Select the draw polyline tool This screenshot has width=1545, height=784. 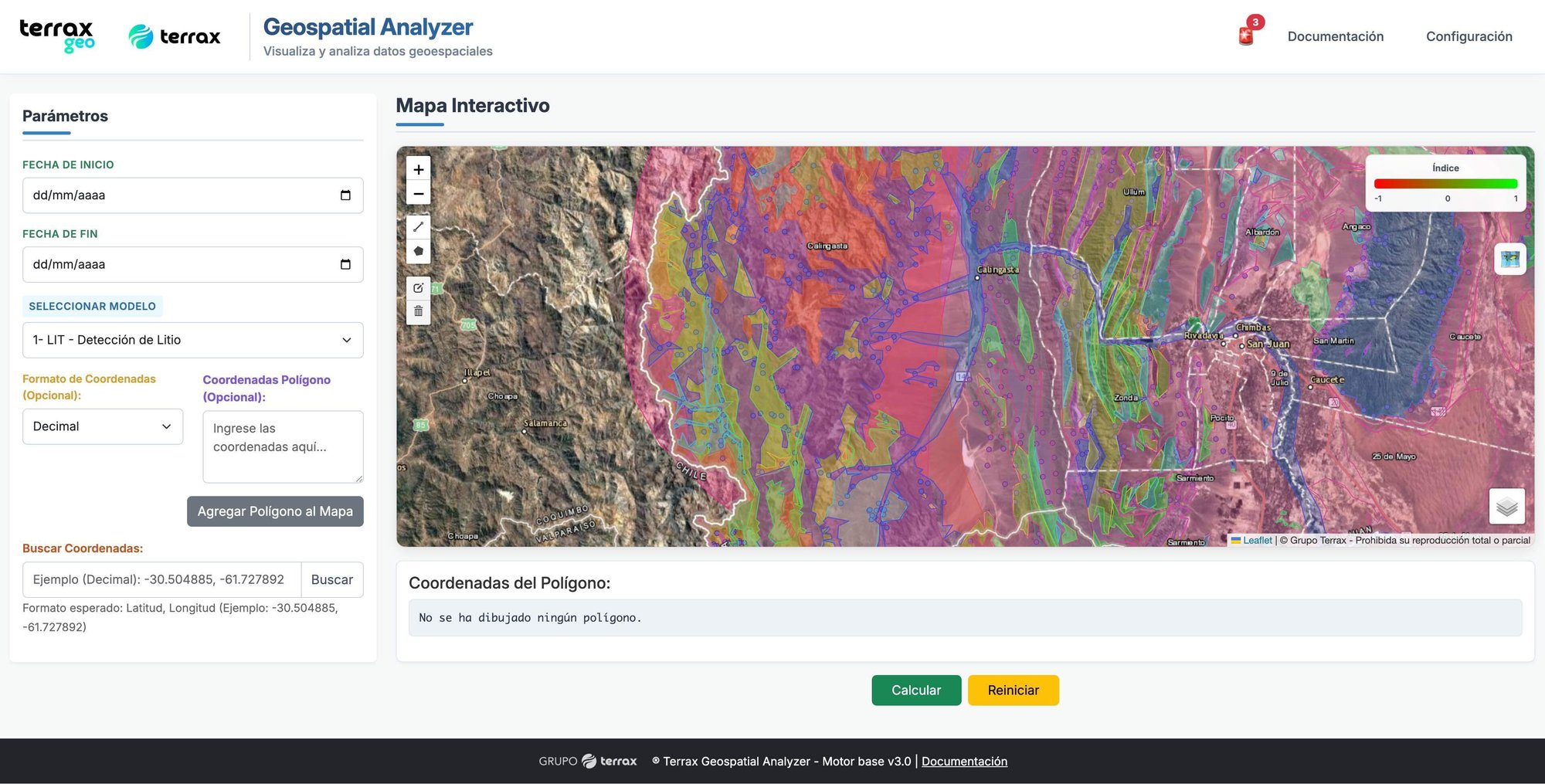[418, 227]
